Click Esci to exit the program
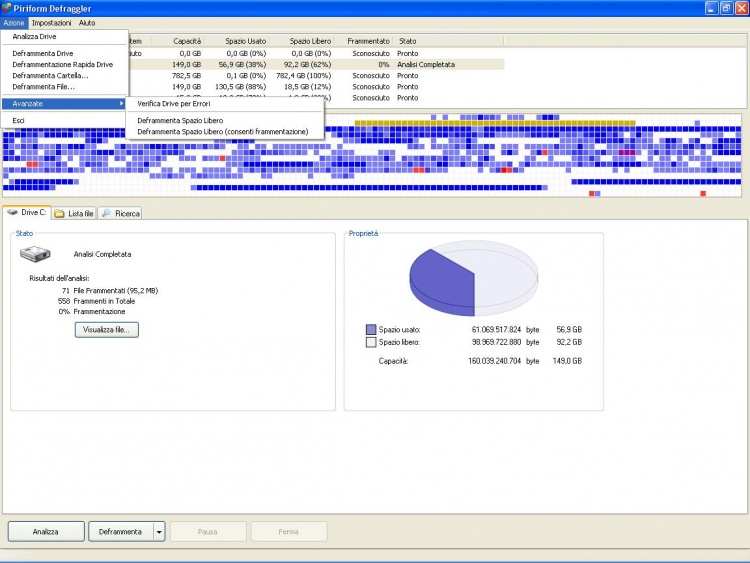Image resolution: width=750 pixels, height=563 pixels. 65,121
